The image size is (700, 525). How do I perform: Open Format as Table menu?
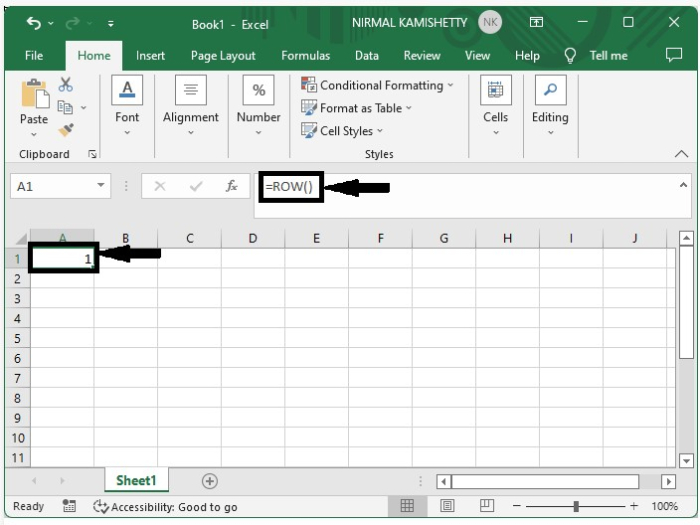click(356, 108)
